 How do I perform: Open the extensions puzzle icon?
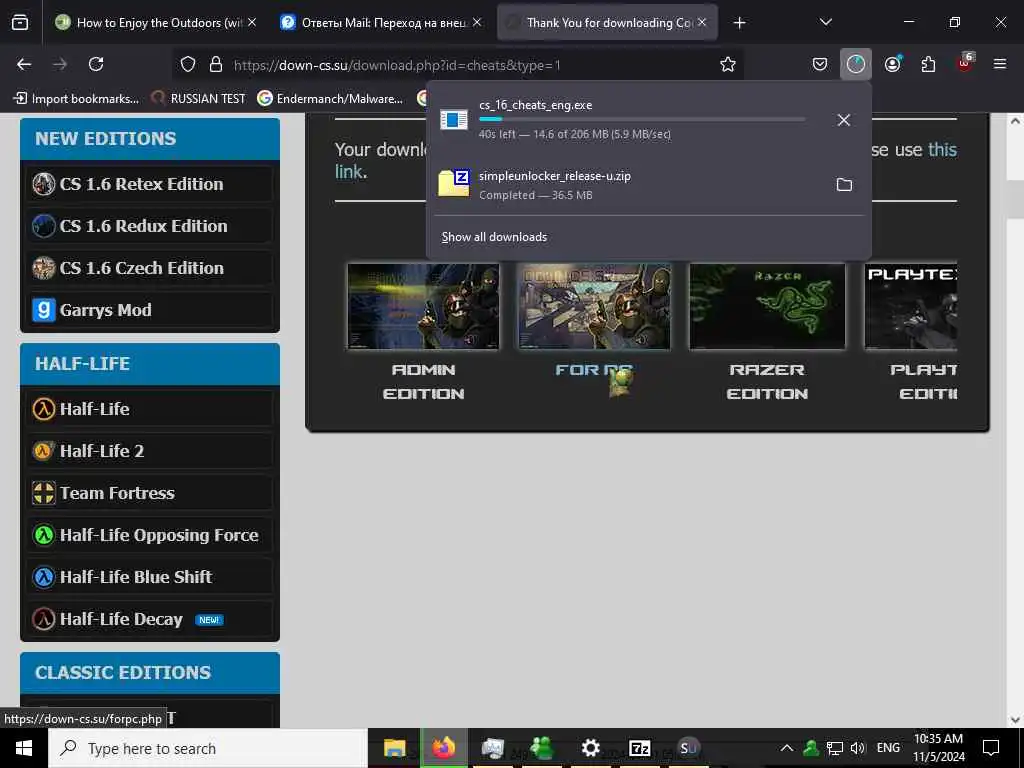pos(928,64)
